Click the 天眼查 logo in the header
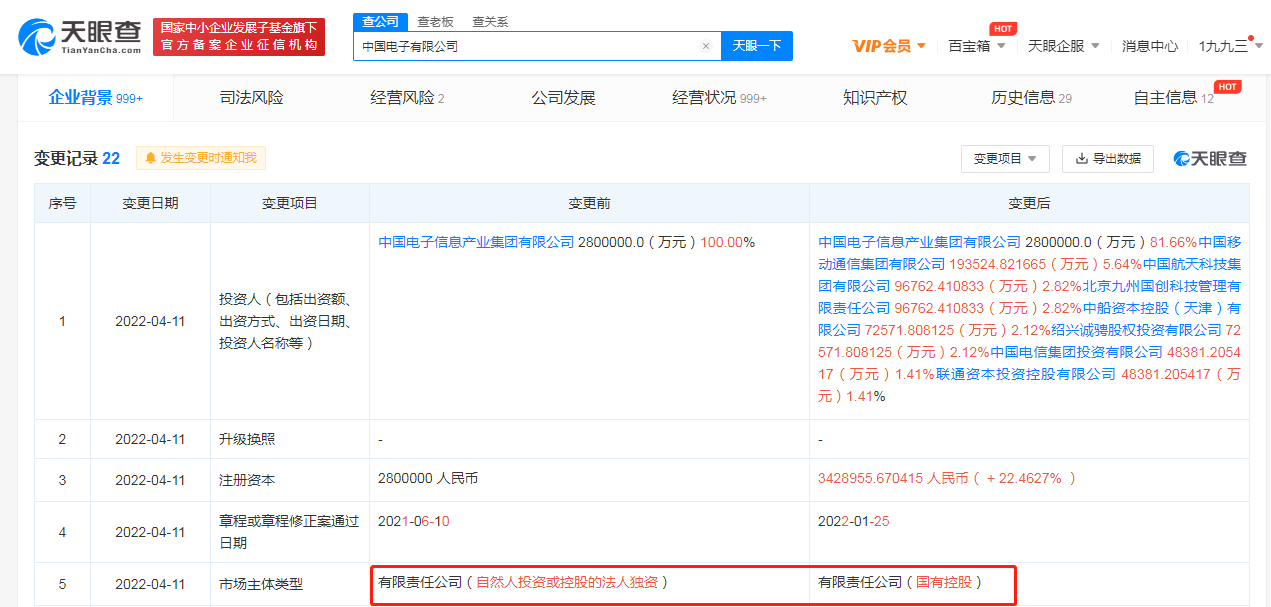Image resolution: width=1271 pixels, height=607 pixels. click(78, 37)
